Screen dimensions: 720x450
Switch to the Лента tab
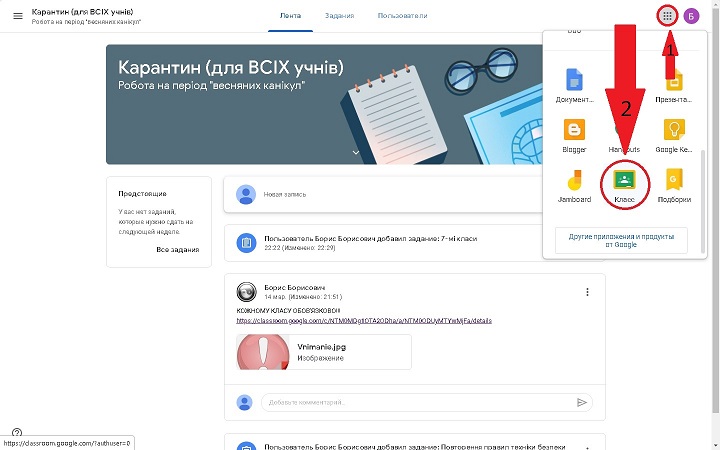290,16
